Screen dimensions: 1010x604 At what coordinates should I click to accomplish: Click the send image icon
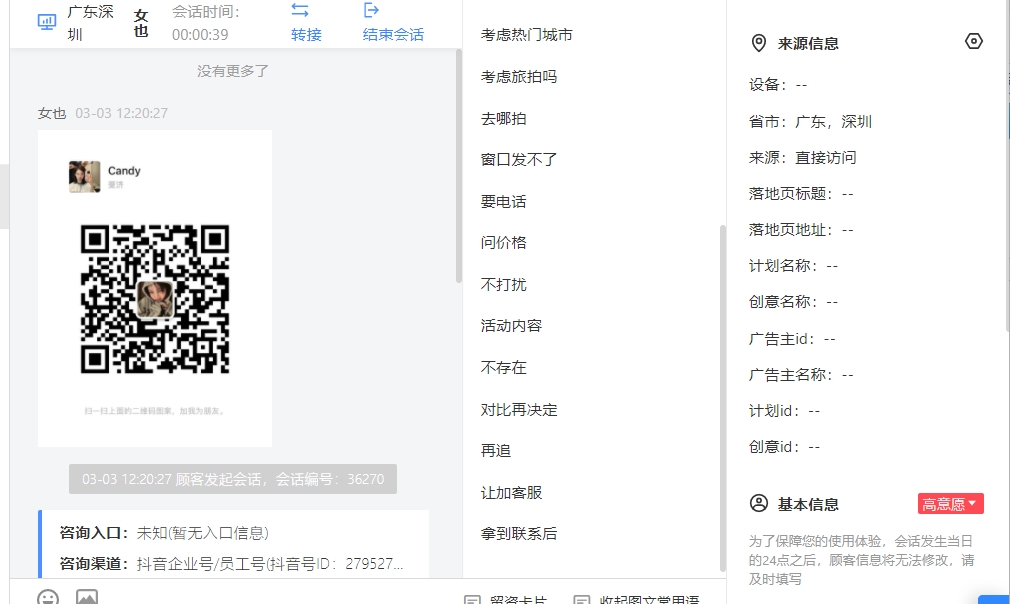87,598
